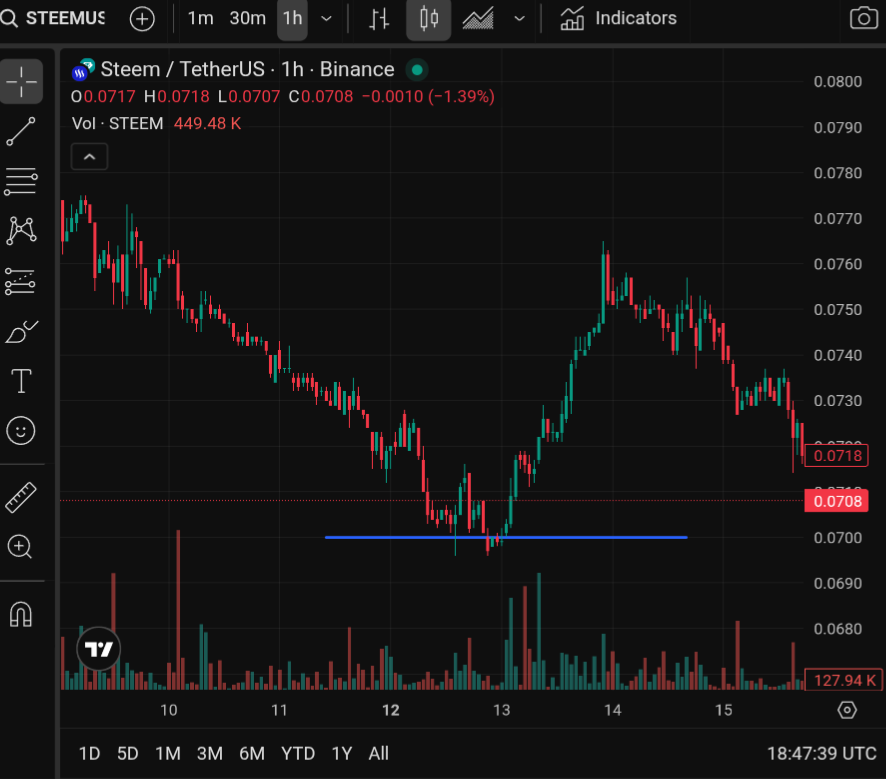Click the 127.94 K volume label
Screen dimensions: 886x779
tap(844, 680)
